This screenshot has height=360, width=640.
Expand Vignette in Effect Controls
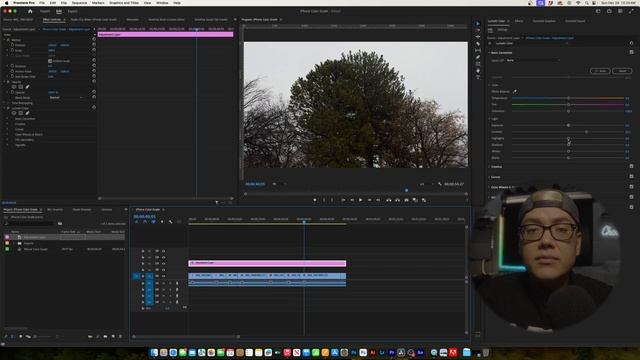click(7, 145)
